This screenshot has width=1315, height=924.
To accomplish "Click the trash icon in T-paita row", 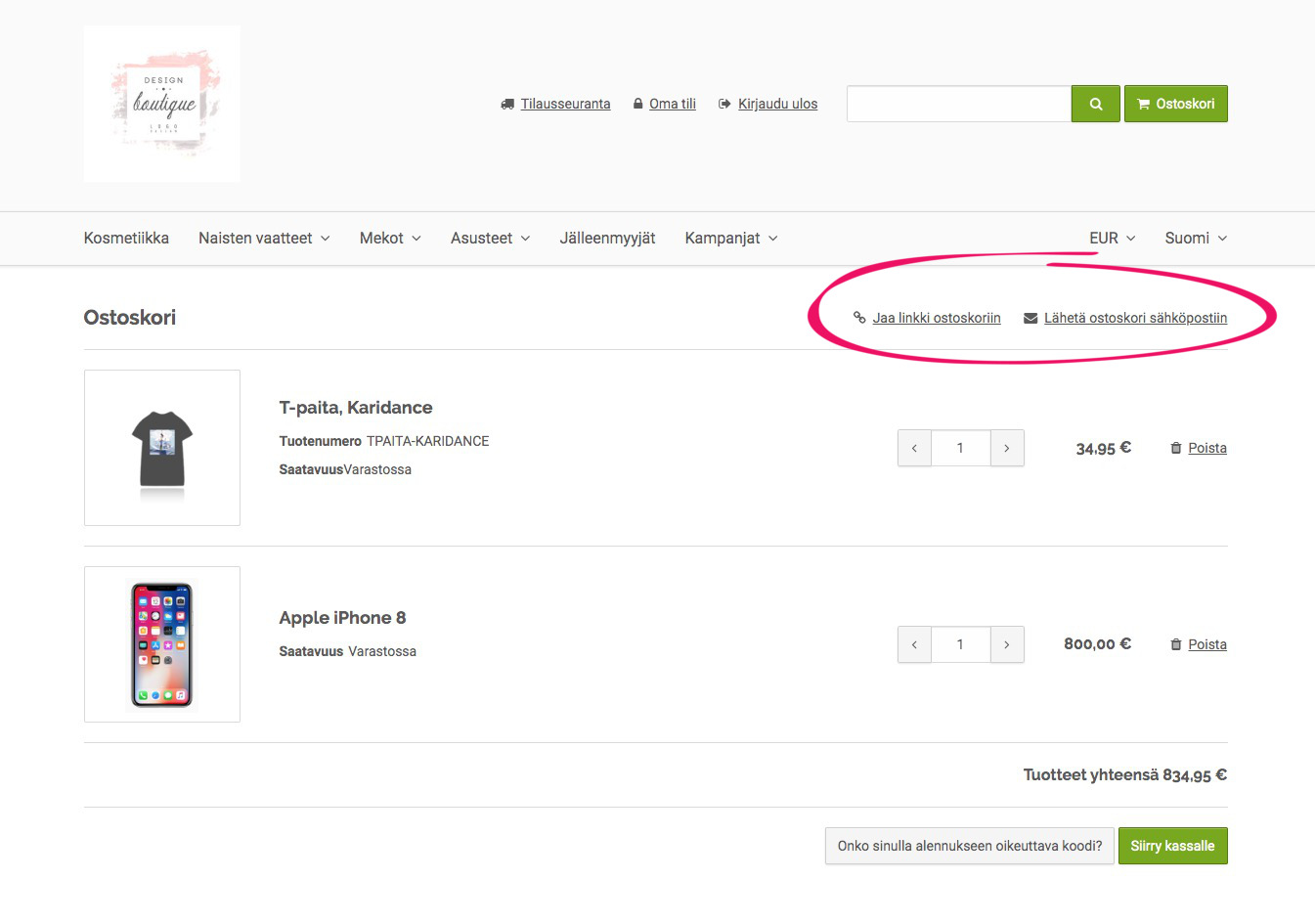I will [1176, 448].
